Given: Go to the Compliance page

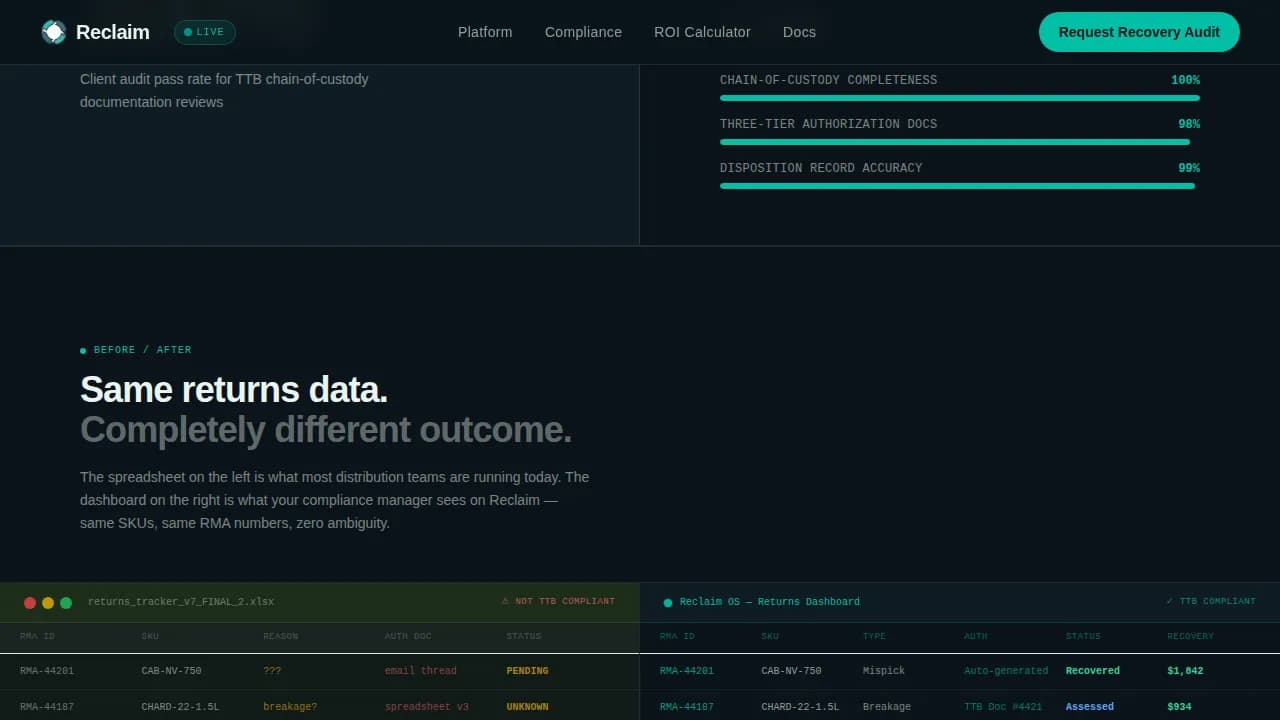Looking at the screenshot, I should click(583, 32).
